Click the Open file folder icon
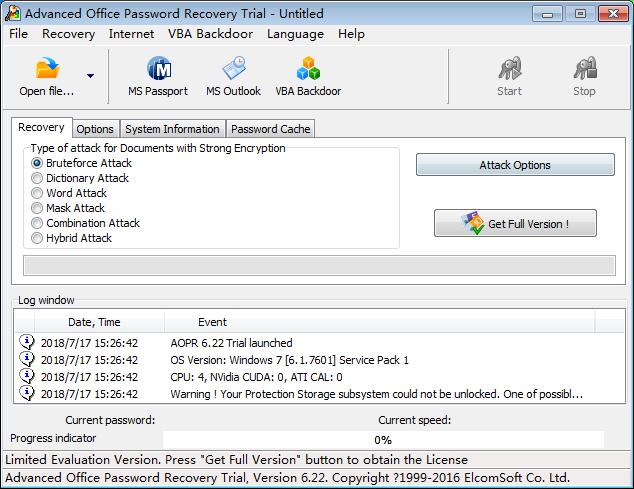Viewport: 634px width, 489px height. [x=47, y=68]
